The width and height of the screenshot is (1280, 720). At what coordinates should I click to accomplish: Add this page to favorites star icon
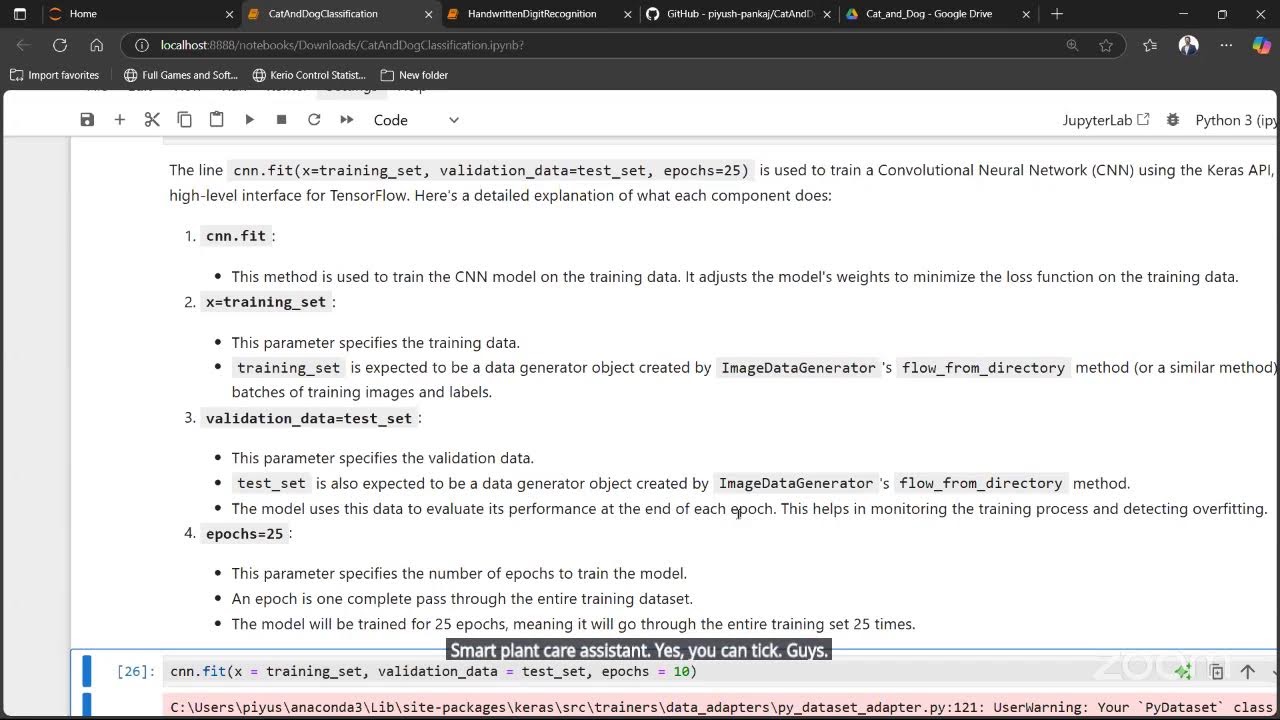click(x=1106, y=45)
